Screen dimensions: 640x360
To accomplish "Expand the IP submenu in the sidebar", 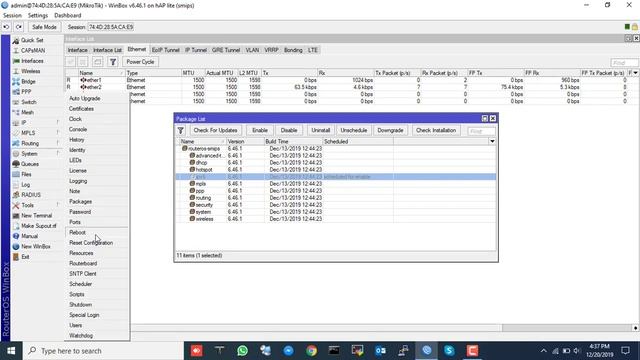I will click(x=37, y=123).
